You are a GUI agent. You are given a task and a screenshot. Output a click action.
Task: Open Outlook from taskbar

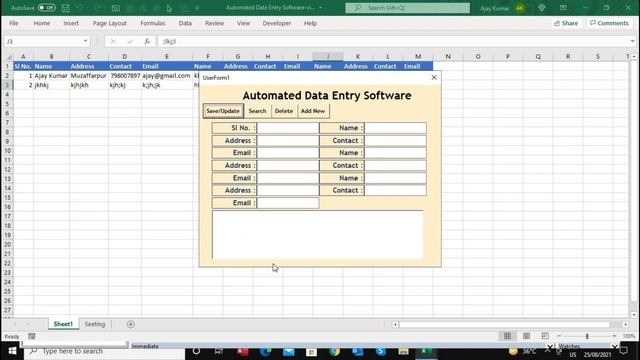click(358, 351)
